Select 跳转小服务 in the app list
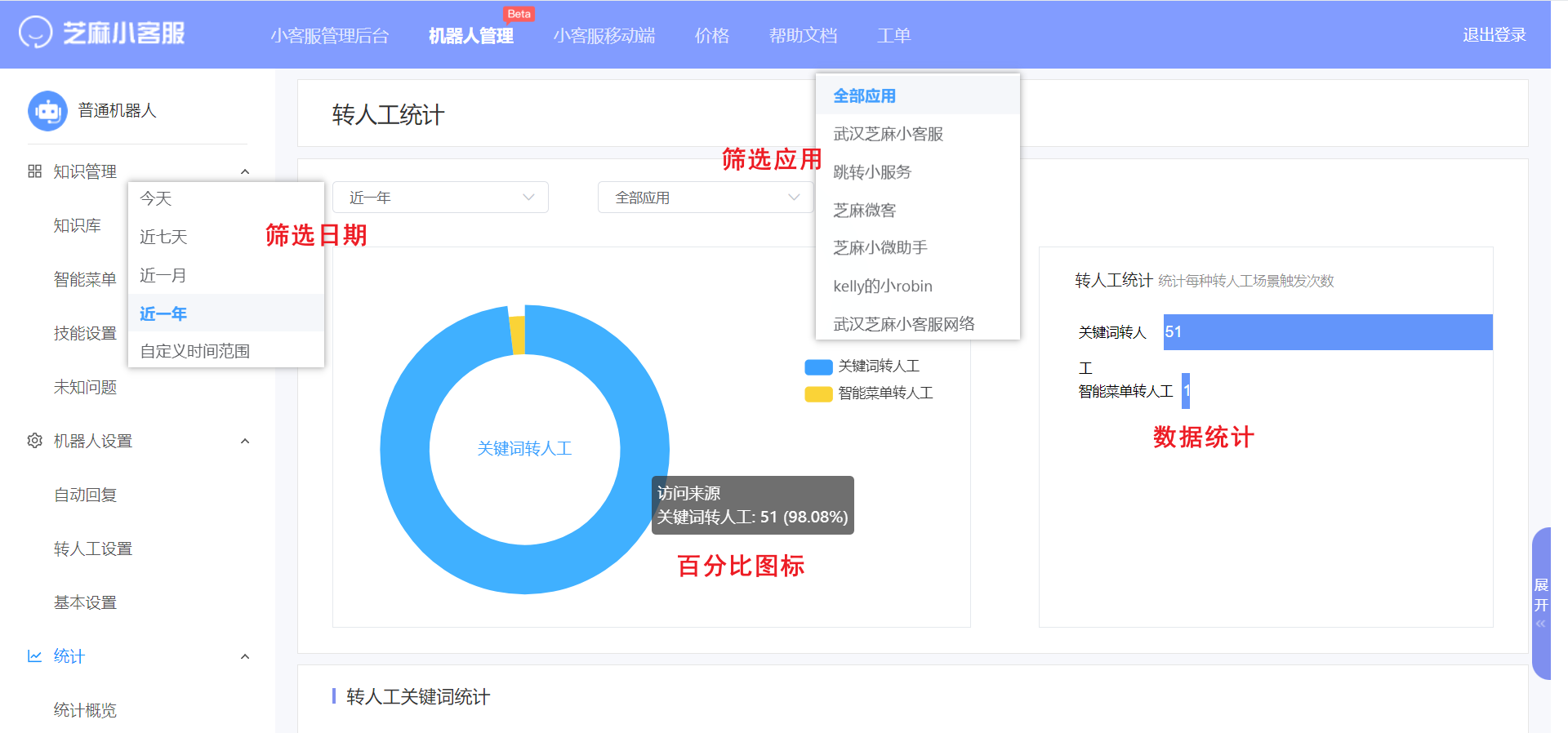 point(918,172)
